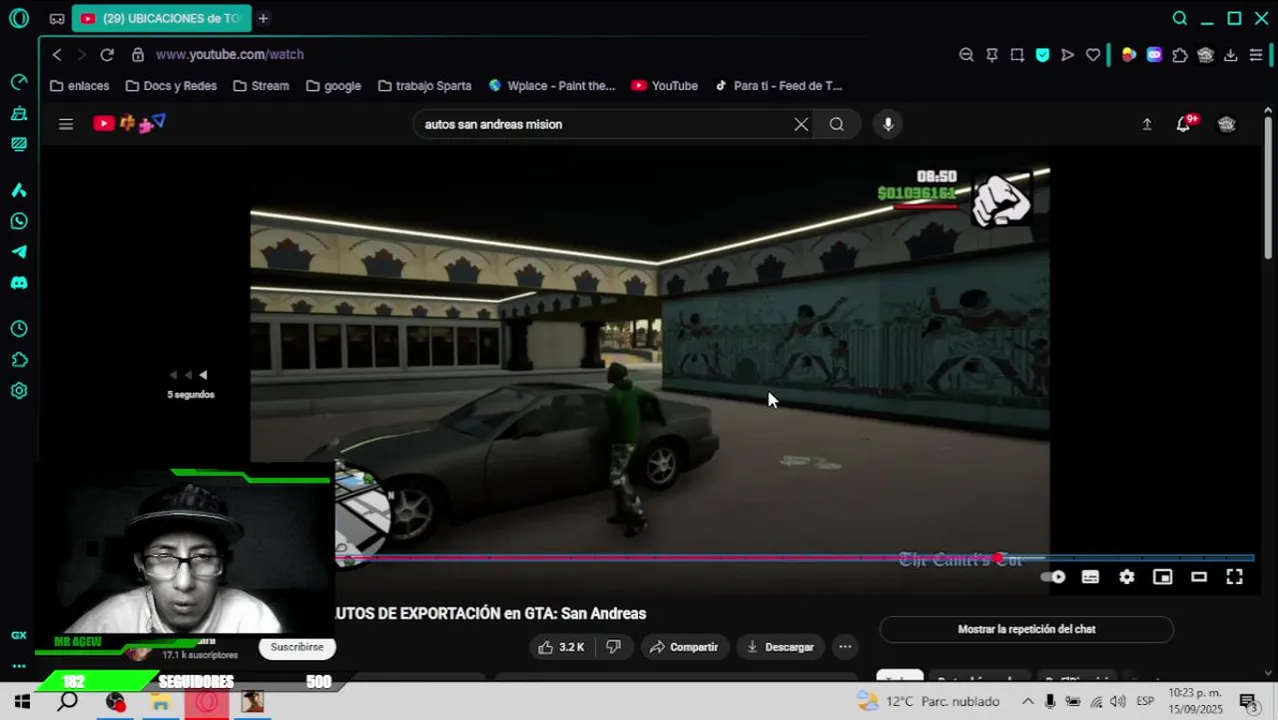1278x720 pixels.
Task: Open WhatsApp in the sidebar
Action: [18, 221]
